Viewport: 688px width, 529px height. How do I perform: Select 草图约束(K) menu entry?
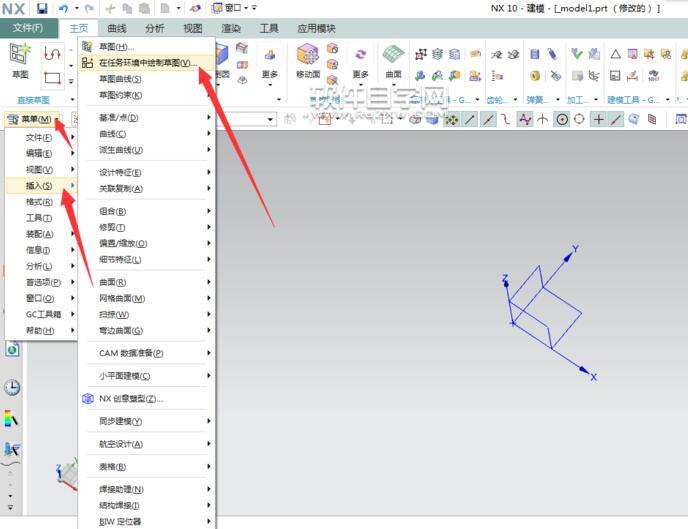(147, 95)
